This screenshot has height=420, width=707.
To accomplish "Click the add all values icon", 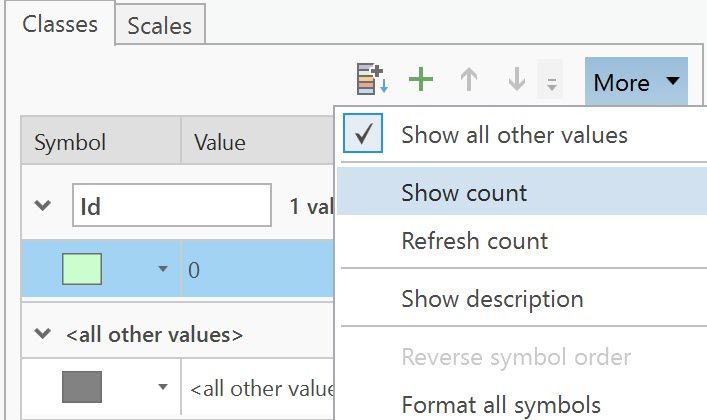I will pos(373,81).
